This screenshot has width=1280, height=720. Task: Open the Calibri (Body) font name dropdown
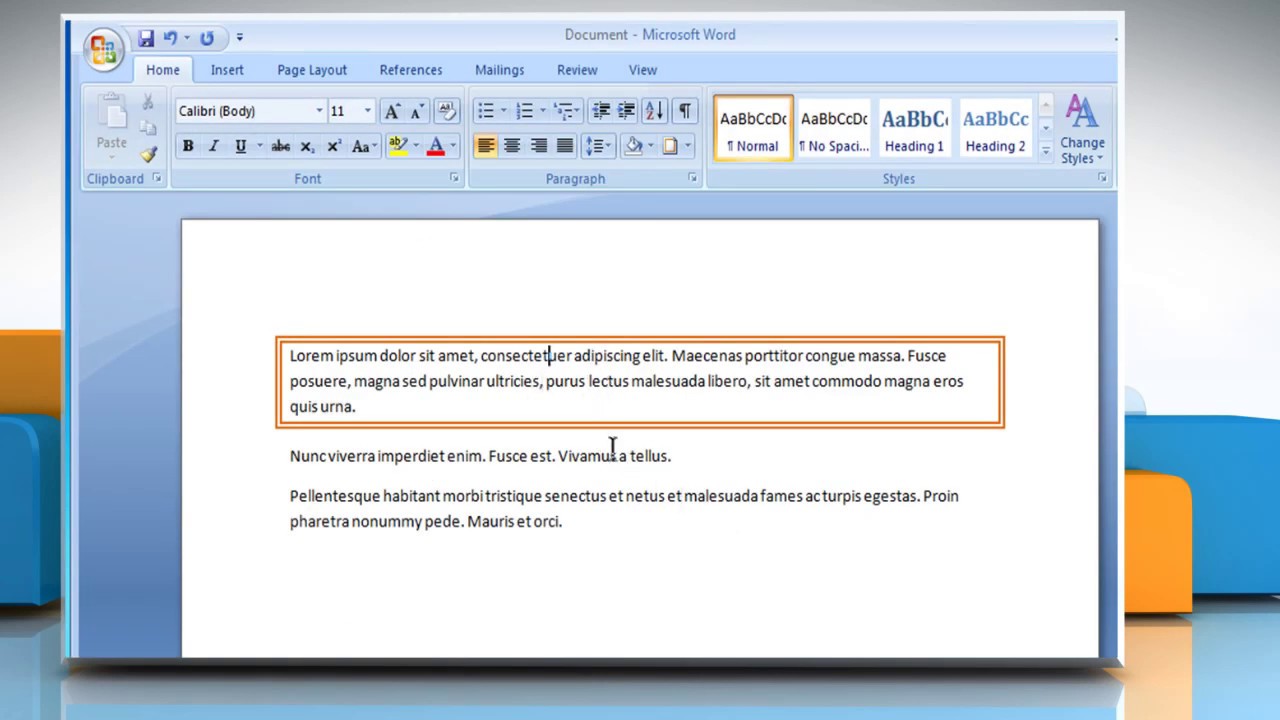[319, 111]
